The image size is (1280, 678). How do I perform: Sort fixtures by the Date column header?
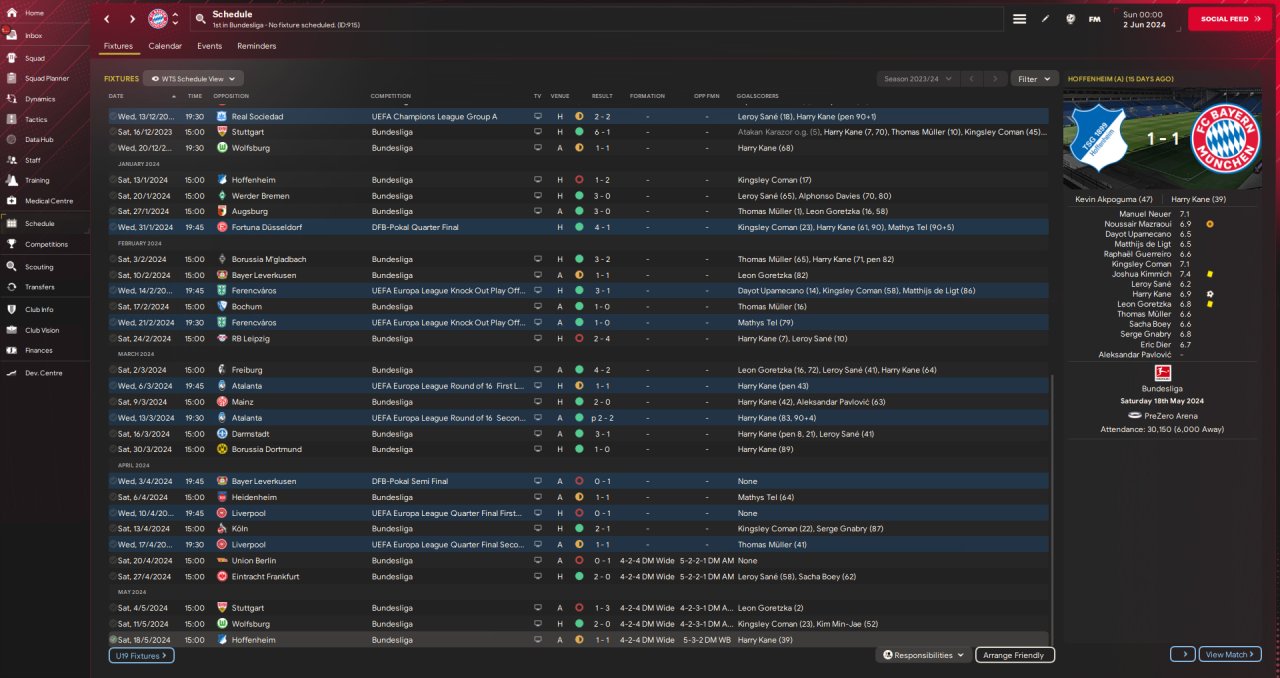116,96
